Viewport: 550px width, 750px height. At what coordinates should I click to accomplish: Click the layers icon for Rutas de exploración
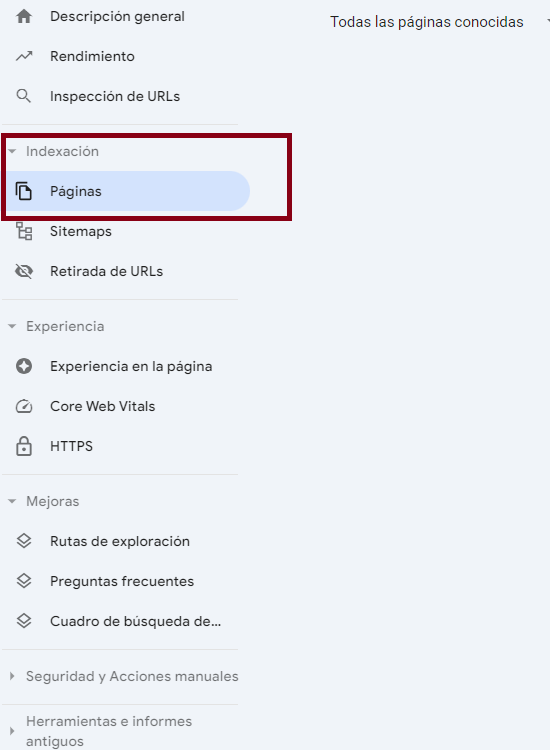[24, 541]
